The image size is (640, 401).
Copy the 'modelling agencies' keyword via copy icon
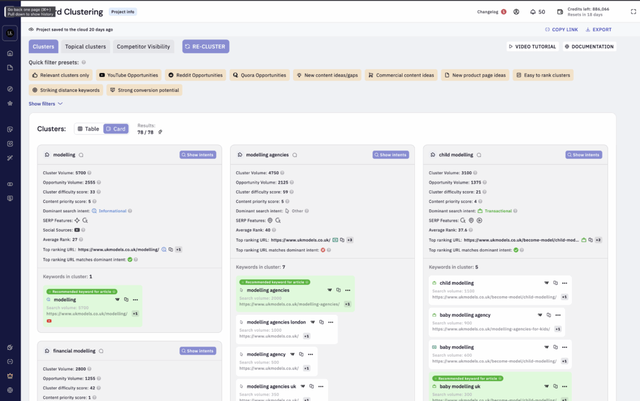[339, 290]
